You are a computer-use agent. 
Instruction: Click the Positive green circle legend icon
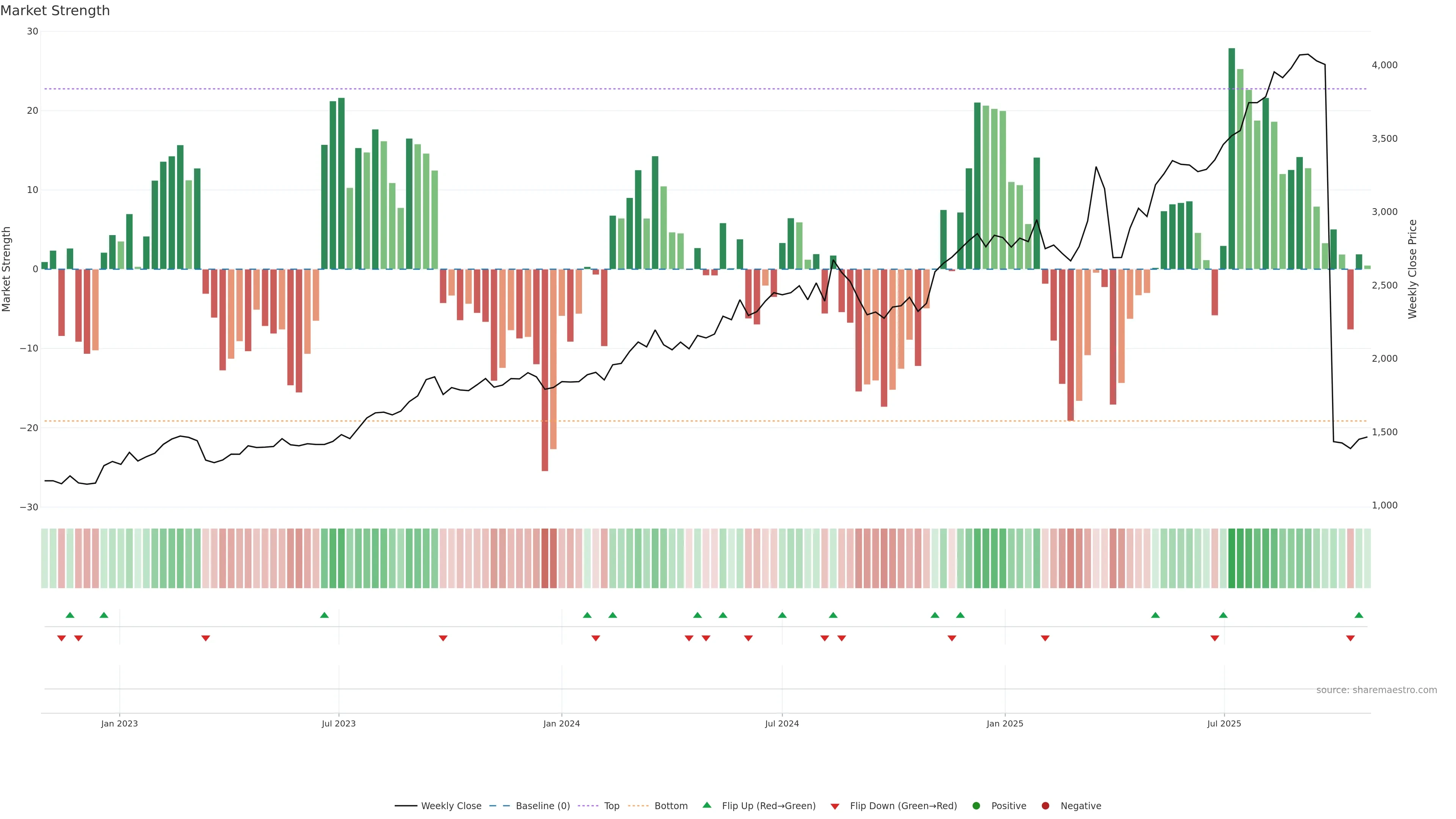click(976, 805)
